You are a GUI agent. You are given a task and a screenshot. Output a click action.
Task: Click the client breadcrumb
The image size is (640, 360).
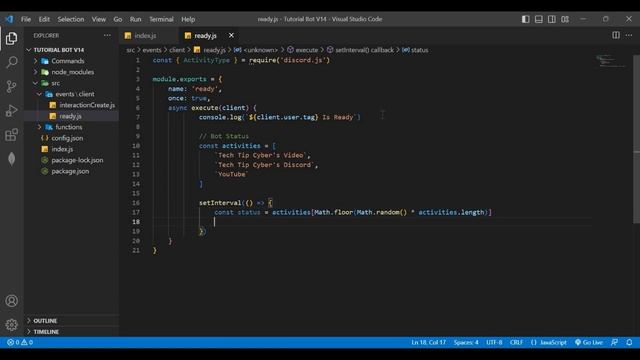coord(177,50)
